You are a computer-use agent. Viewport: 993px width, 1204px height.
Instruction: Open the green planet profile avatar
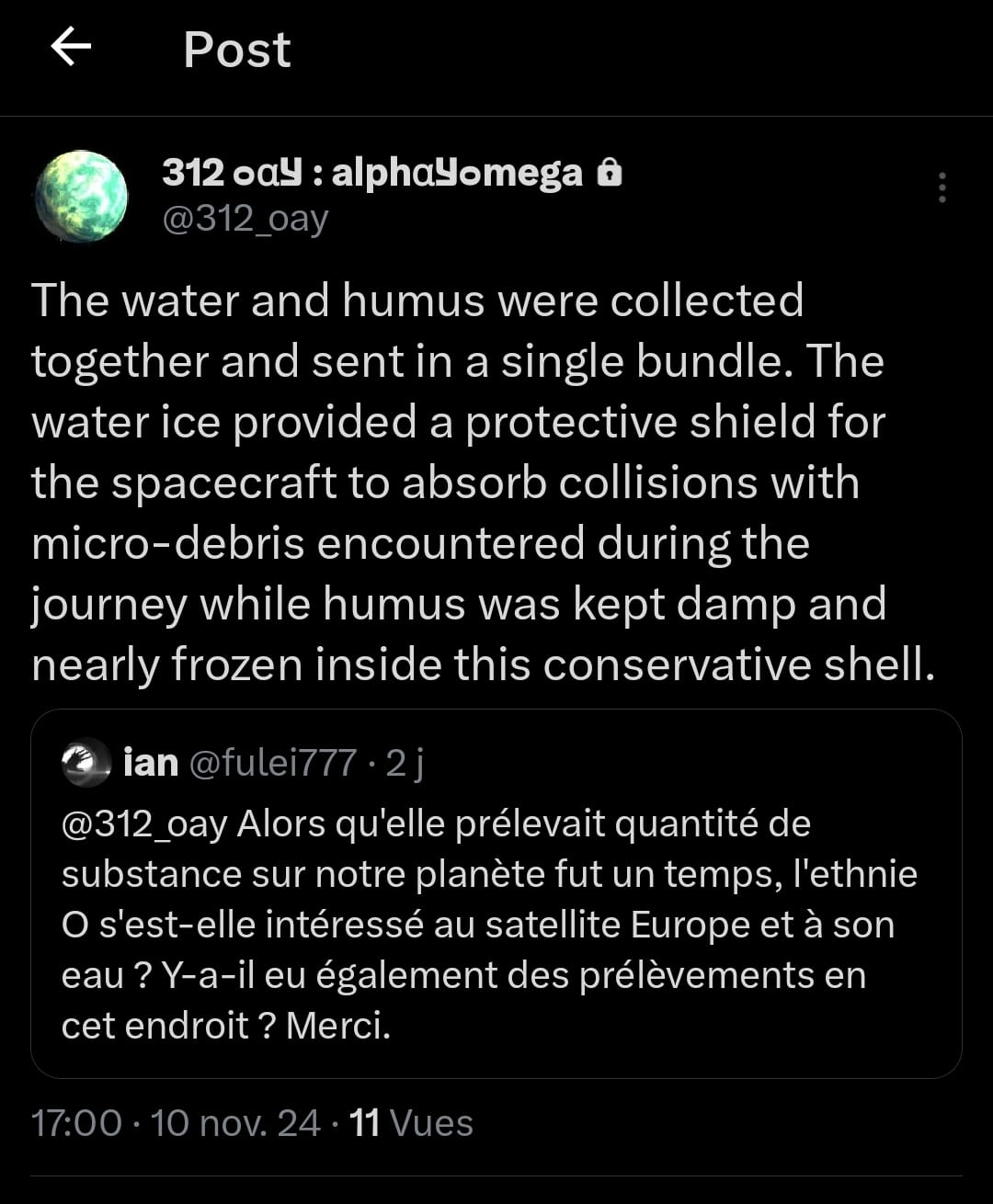click(x=81, y=196)
